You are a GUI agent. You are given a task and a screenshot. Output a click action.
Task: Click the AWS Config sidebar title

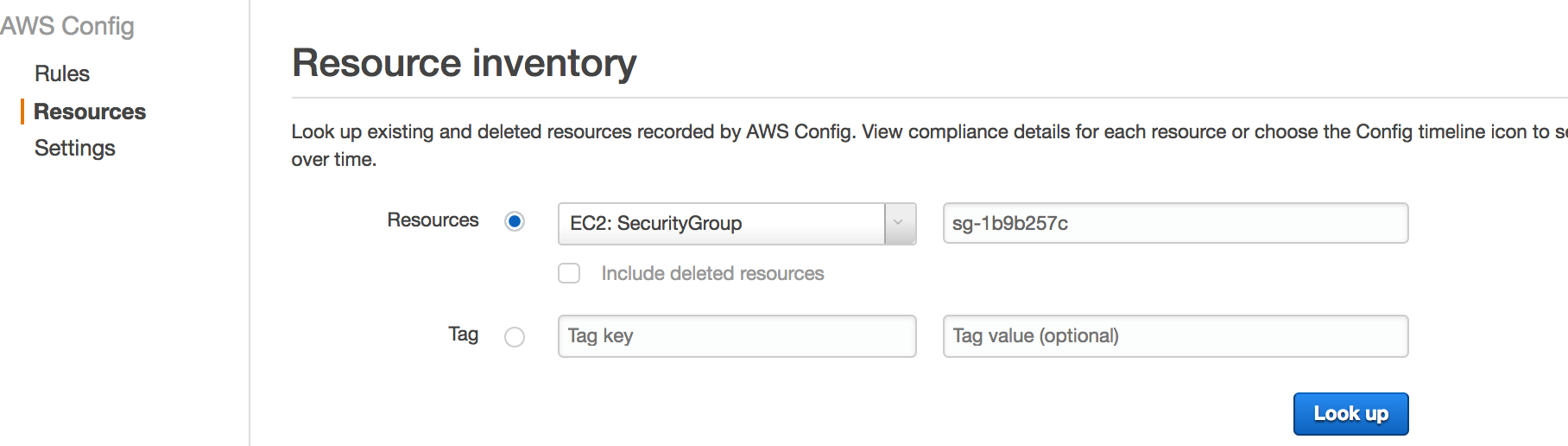67,27
